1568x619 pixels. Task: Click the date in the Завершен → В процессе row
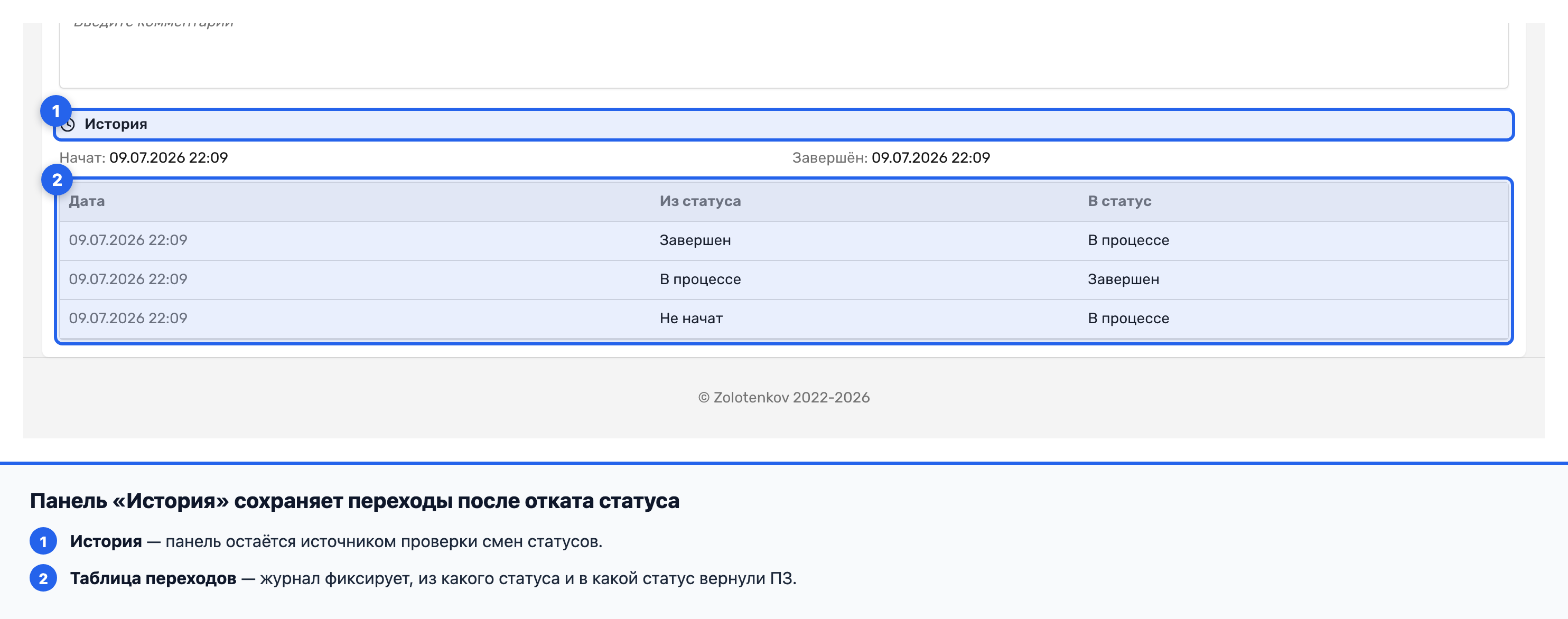(128, 240)
